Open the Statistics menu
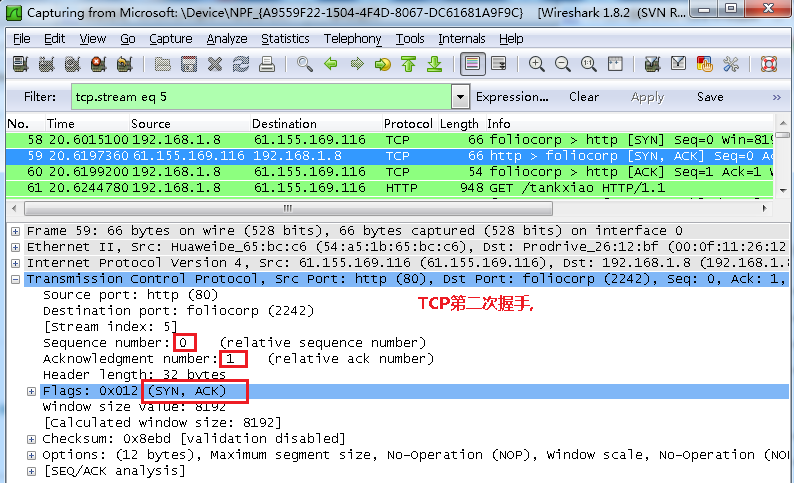The height and width of the screenshot is (483, 794). pyautogui.click(x=285, y=38)
